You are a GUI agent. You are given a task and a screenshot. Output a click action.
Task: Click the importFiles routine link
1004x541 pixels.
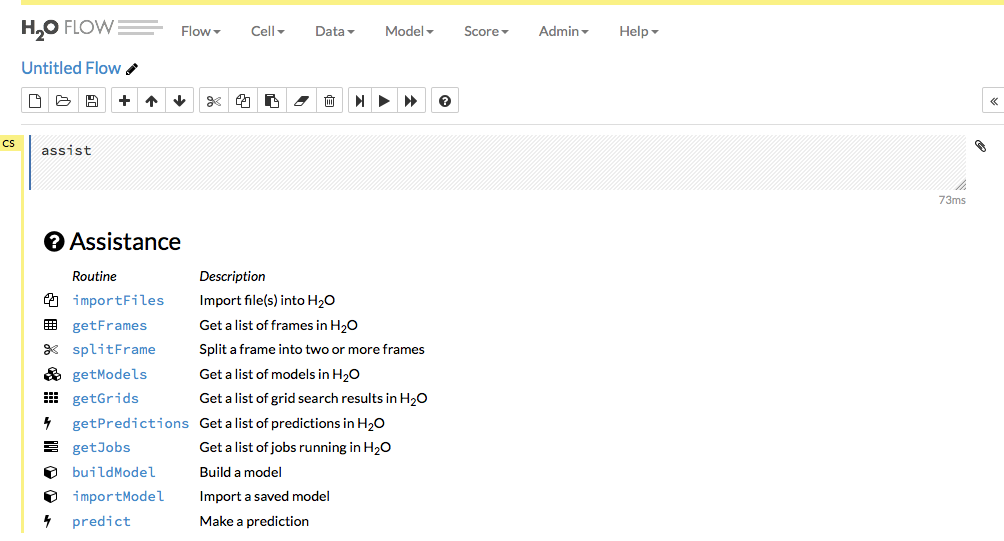click(x=118, y=300)
